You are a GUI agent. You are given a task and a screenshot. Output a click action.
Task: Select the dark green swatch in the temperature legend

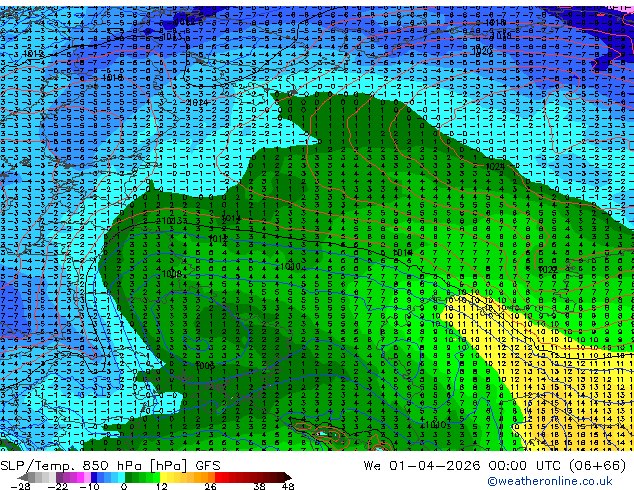pos(129,477)
